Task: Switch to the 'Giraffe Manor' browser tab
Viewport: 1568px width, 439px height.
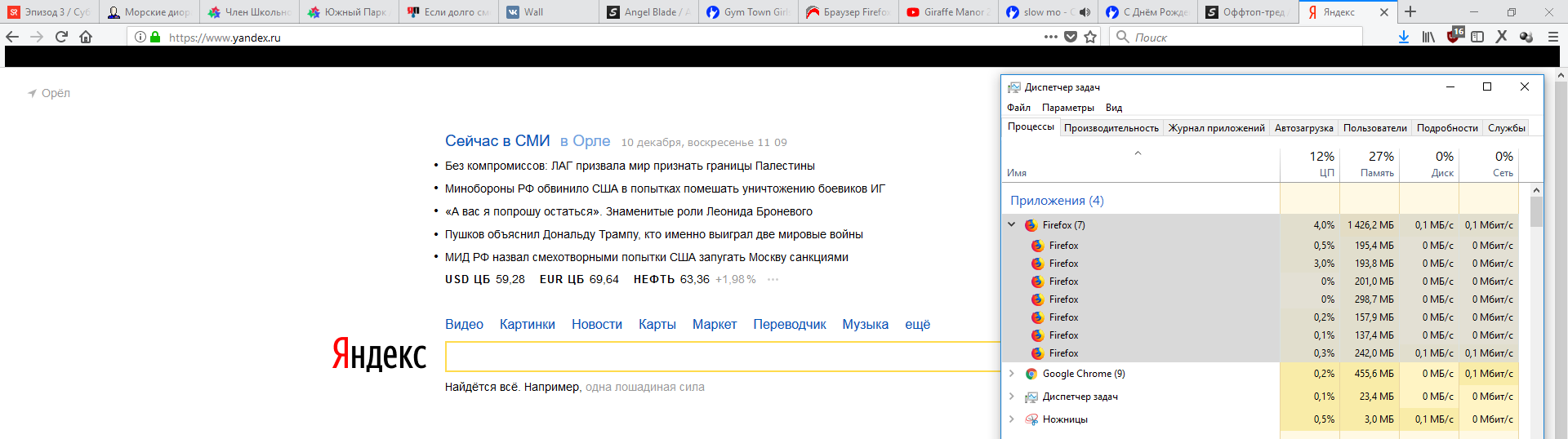Action: click(x=949, y=12)
